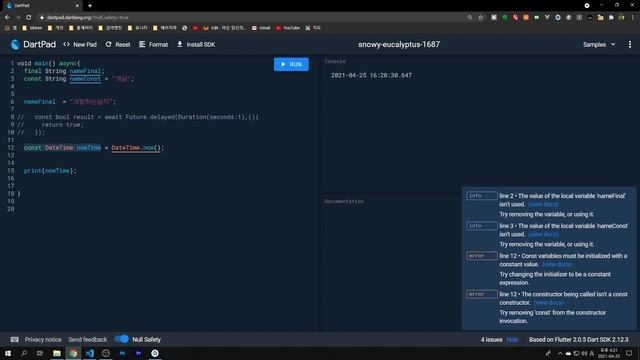Viewport: 640px width, 360px height.
Task: Open Premiere Pro from the taskbar
Action: [x=139, y=353]
